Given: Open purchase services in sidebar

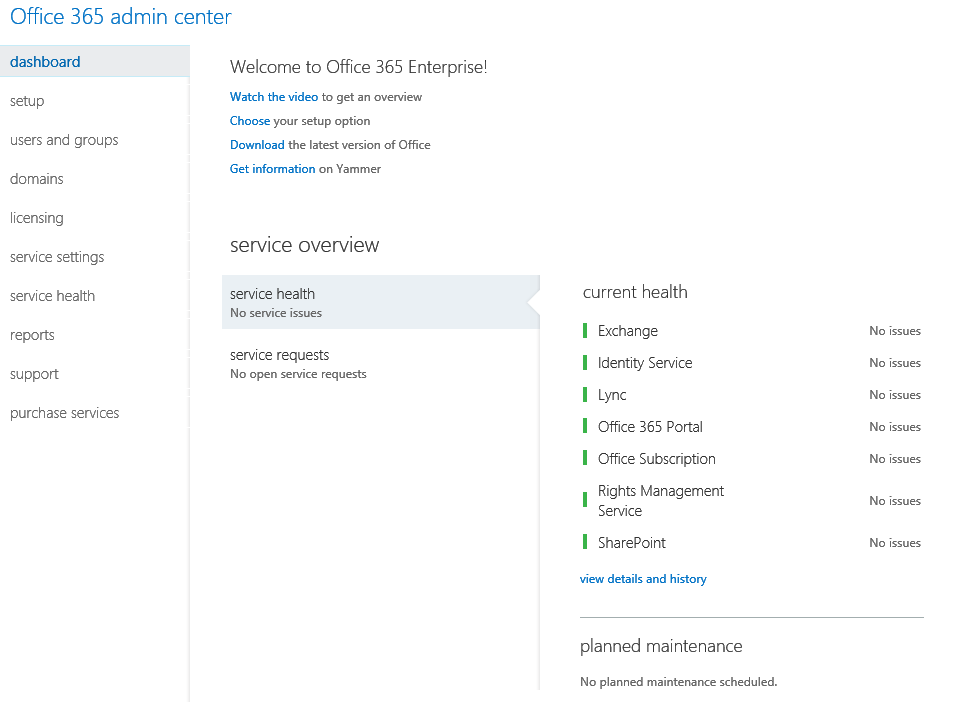Looking at the screenshot, I should click(x=64, y=413).
